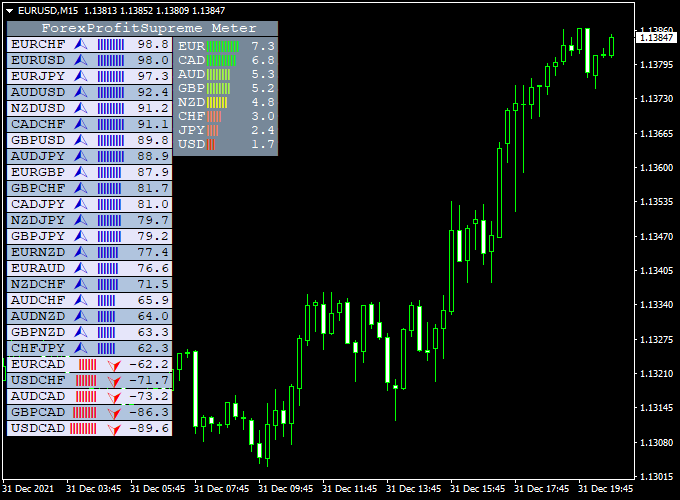Click the 31 Dec 09:45 time axis label

tap(285, 489)
